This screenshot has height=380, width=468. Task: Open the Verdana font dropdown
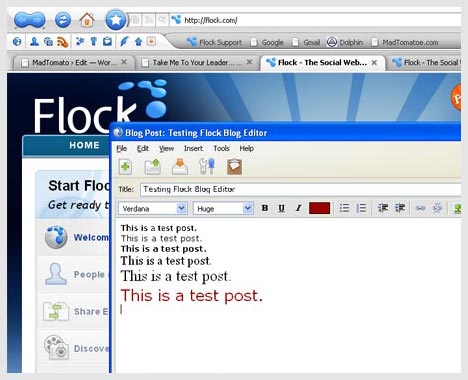[153, 209]
